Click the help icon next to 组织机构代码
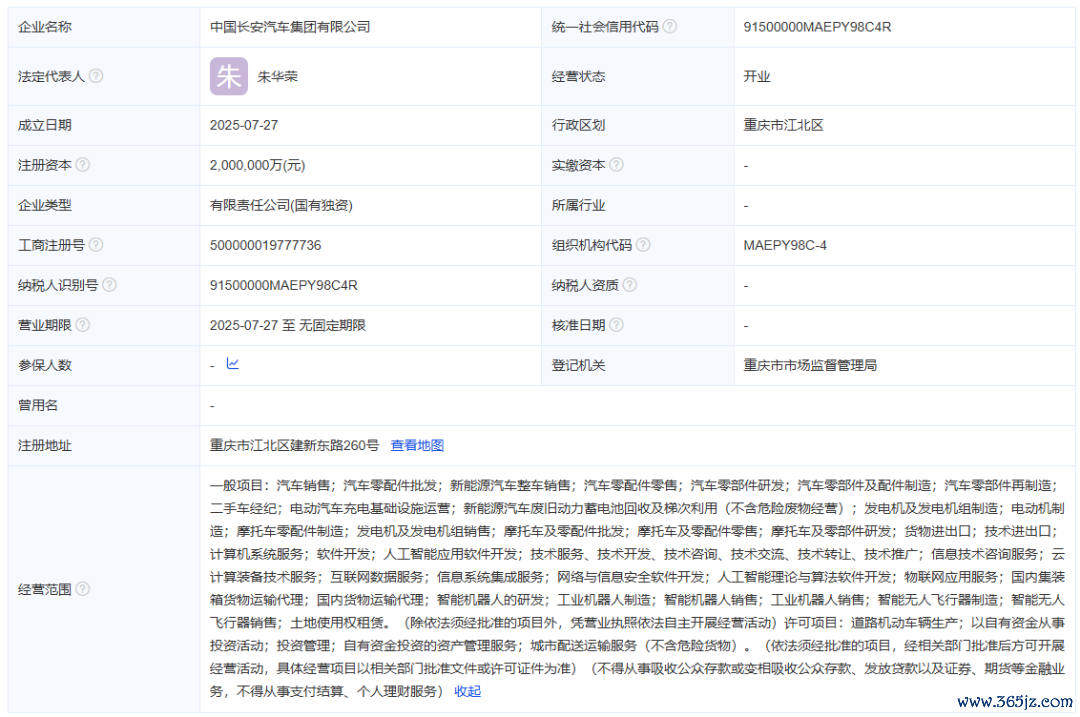 pos(643,245)
